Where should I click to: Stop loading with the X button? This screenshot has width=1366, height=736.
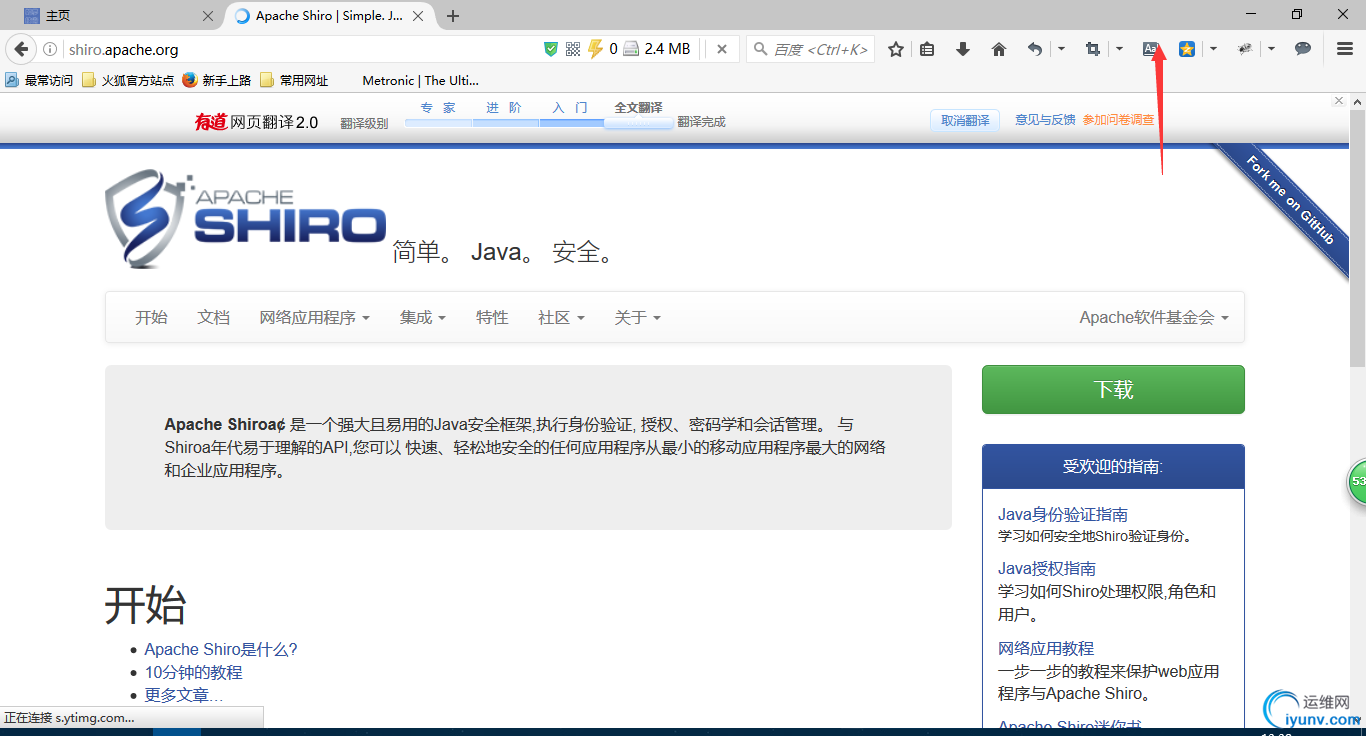722,49
